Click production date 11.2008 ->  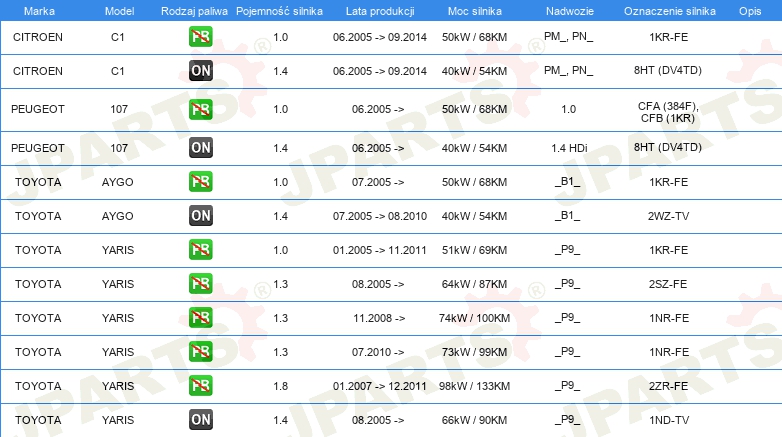pyautogui.click(x=379, y=318)
